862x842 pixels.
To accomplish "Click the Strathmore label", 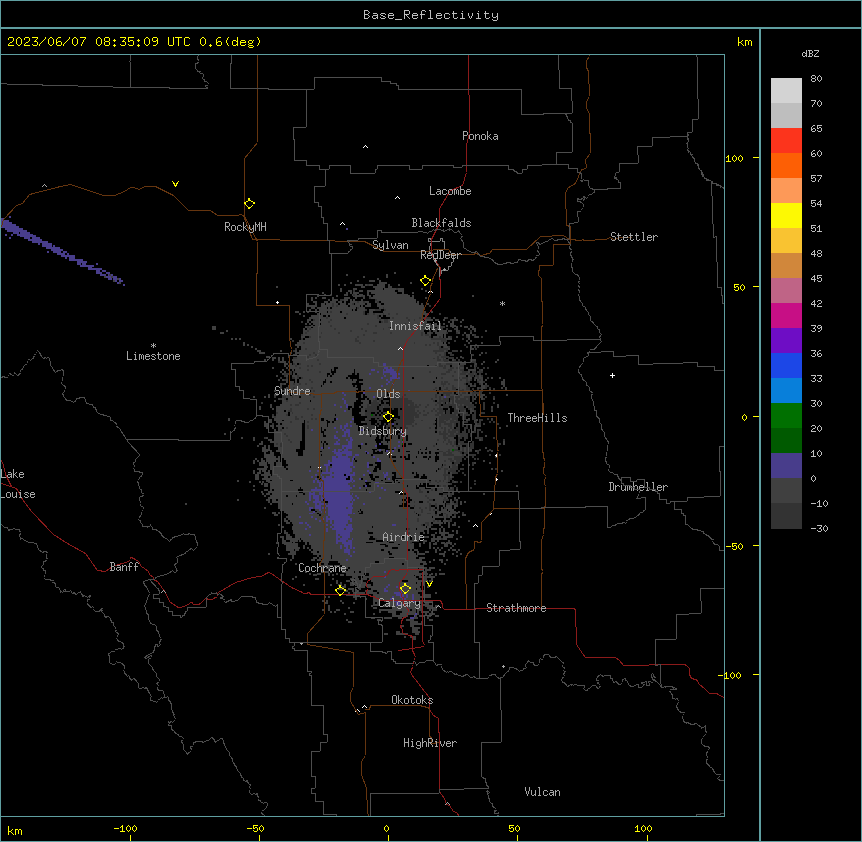I will pyautogui.click(x=516, y=608).
